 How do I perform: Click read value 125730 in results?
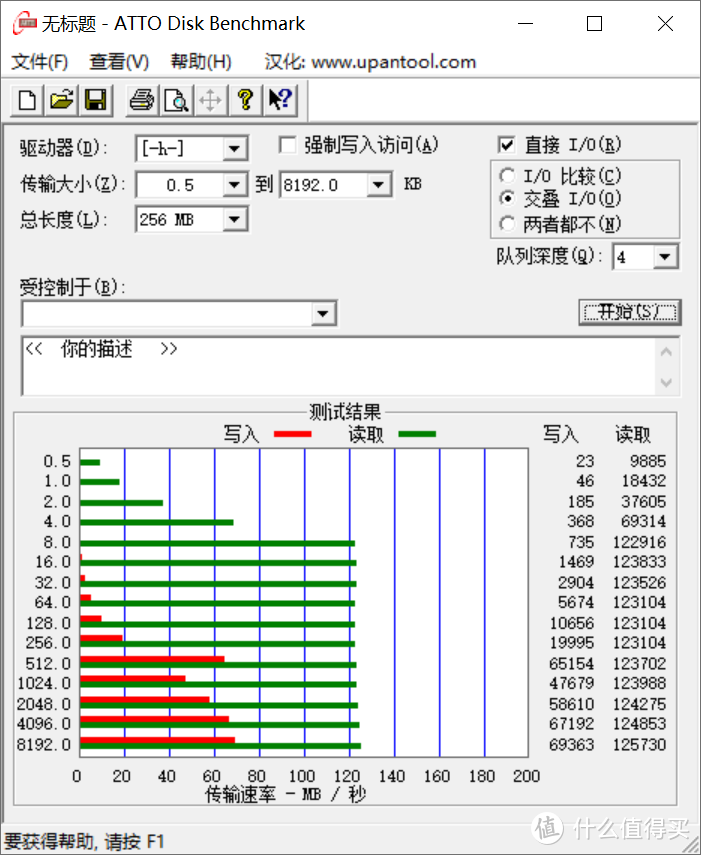coord(639,744)
